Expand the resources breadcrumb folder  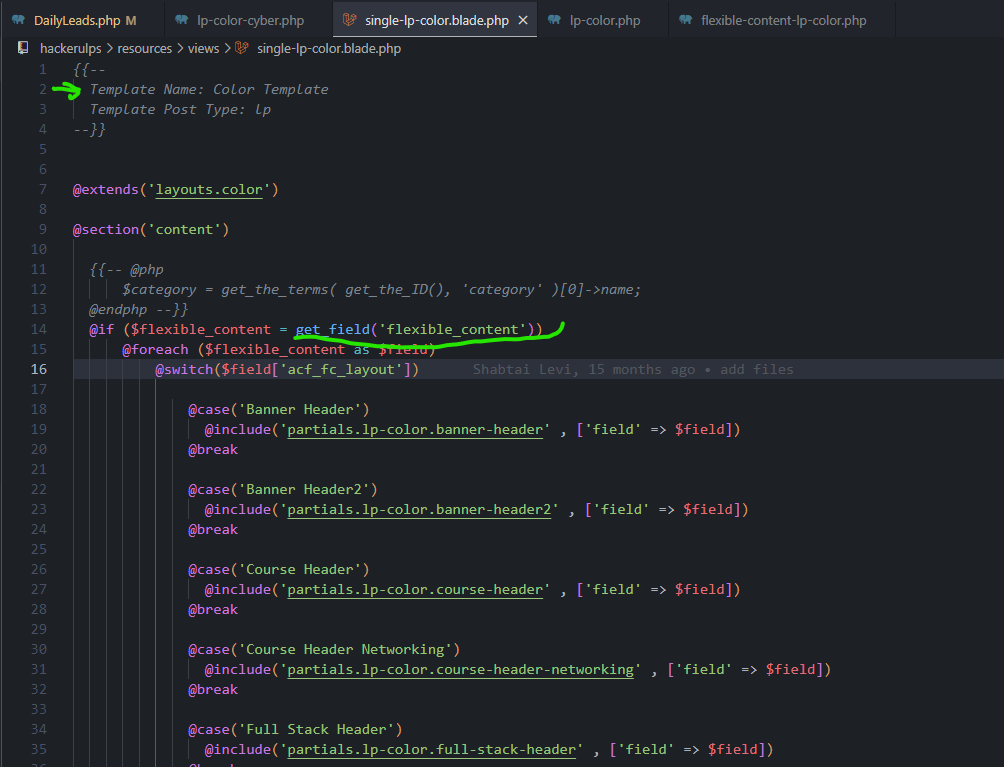pyautogui.click(x=143, y=48)
